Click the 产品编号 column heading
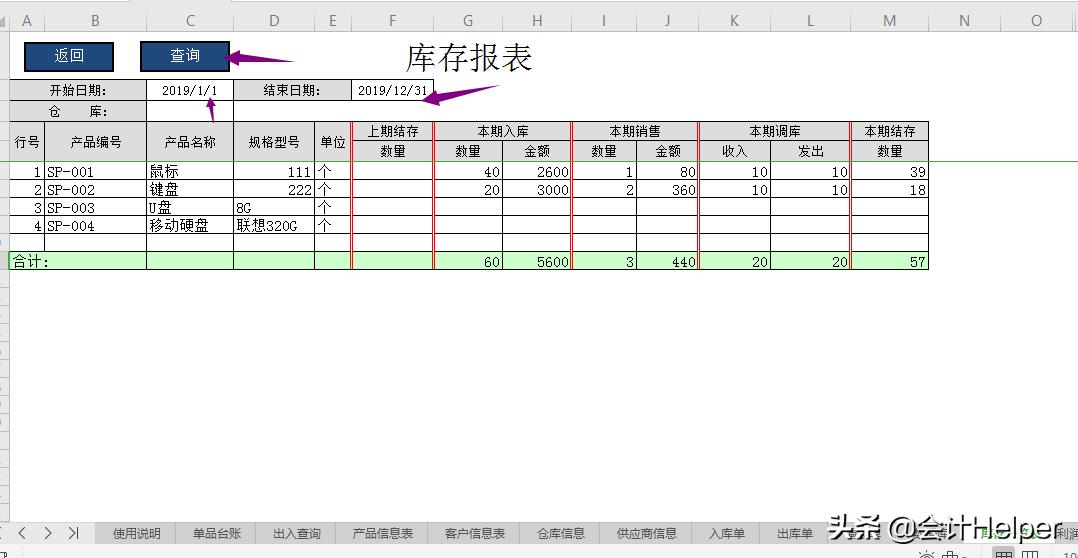The image size is (1078, 558). [95, 142]
